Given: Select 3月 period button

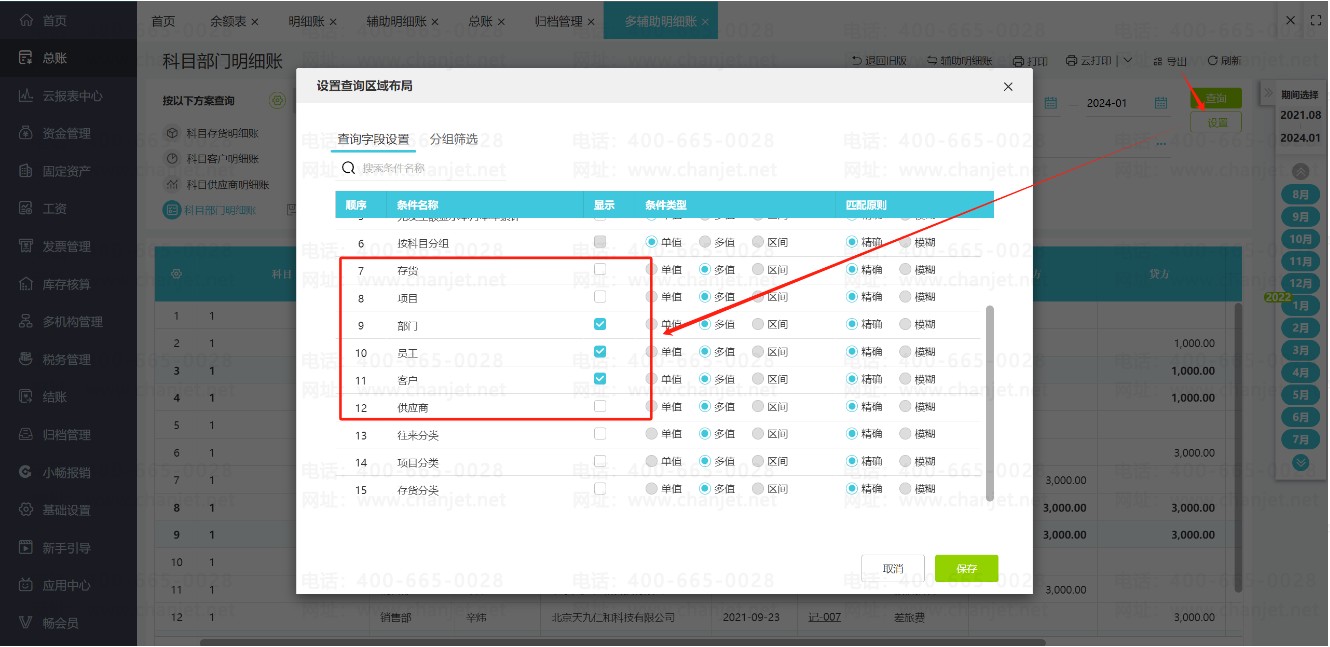Looking at the screenshot, I should tap(1301, 350).
